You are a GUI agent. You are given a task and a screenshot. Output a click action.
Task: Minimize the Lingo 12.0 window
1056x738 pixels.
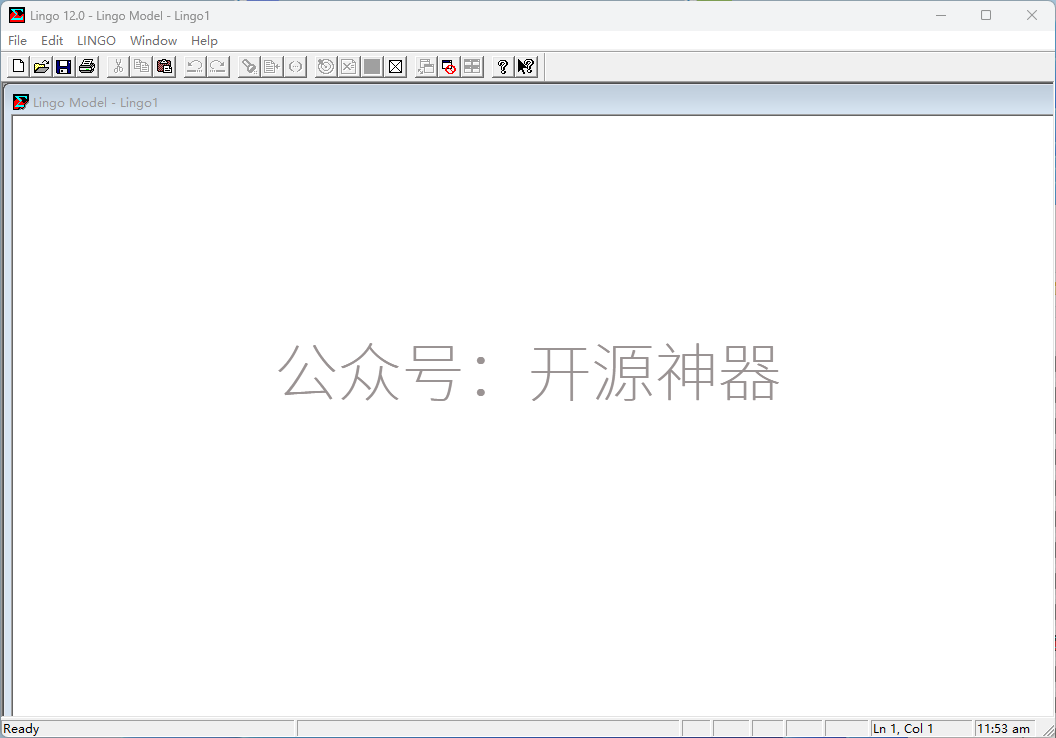pyautogui.click(x=941, y=15)
